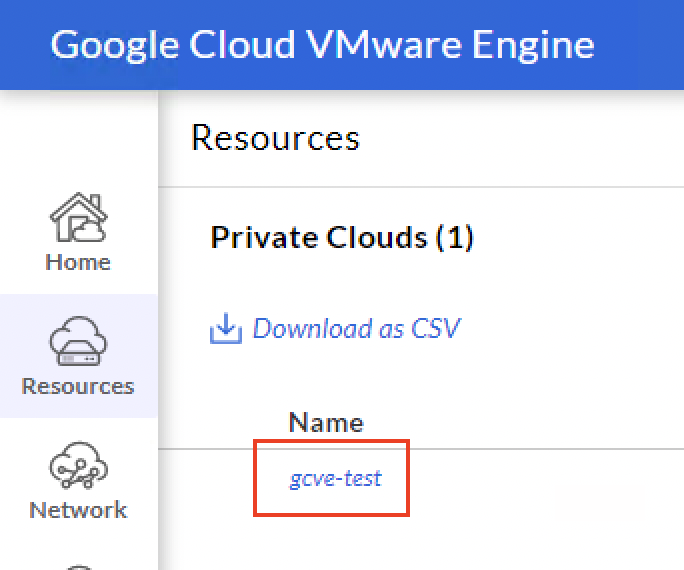Click the Resources page heading

point(275,137)
